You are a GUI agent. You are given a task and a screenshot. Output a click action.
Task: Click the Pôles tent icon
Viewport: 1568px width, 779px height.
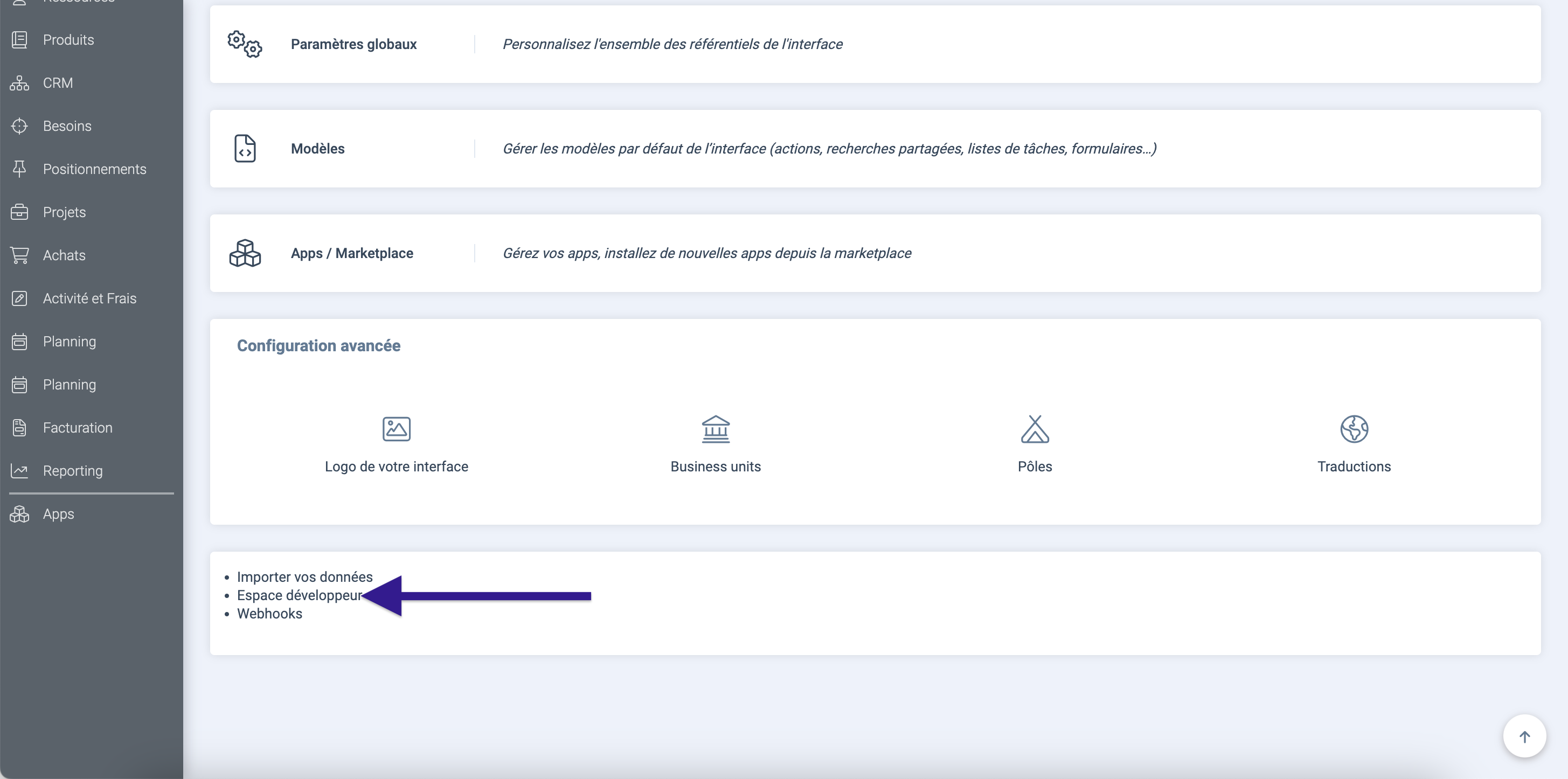pos(1034,429)
